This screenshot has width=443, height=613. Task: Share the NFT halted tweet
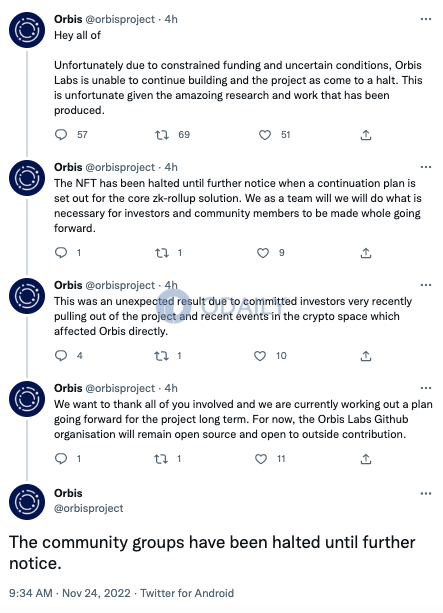(x=366, y=253)
